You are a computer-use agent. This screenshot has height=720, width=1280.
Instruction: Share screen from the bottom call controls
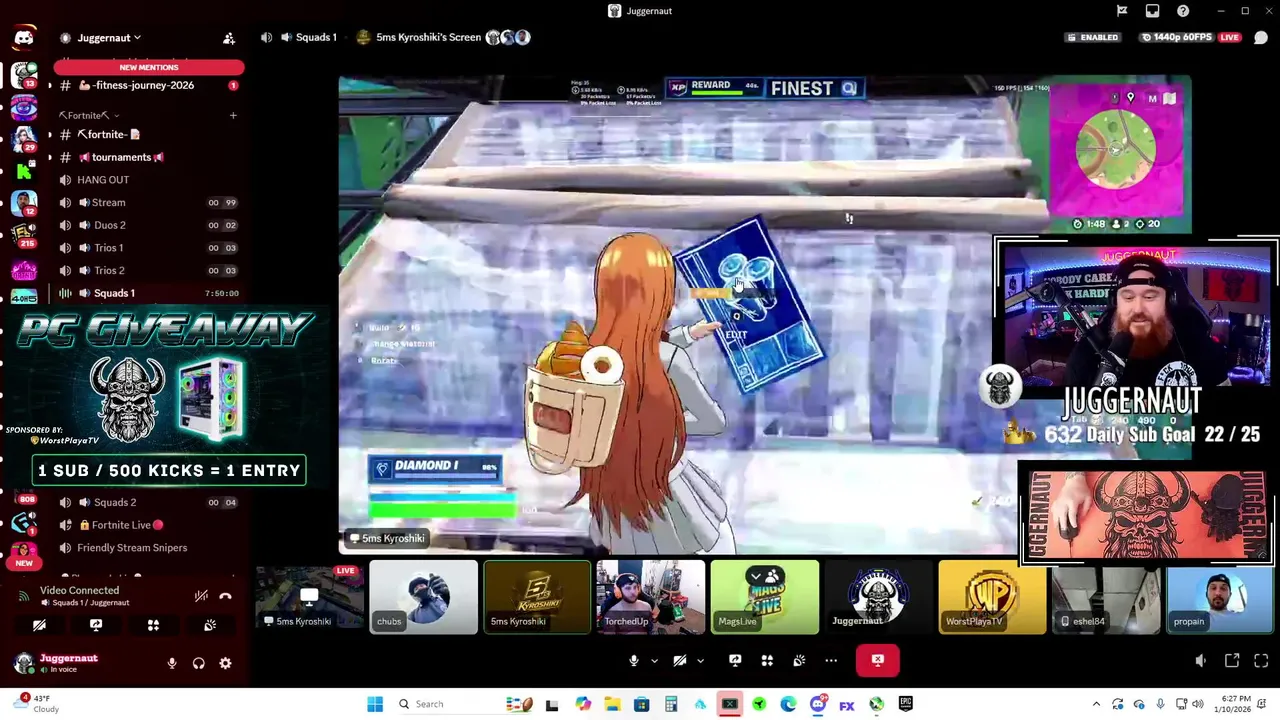[735, 660]
